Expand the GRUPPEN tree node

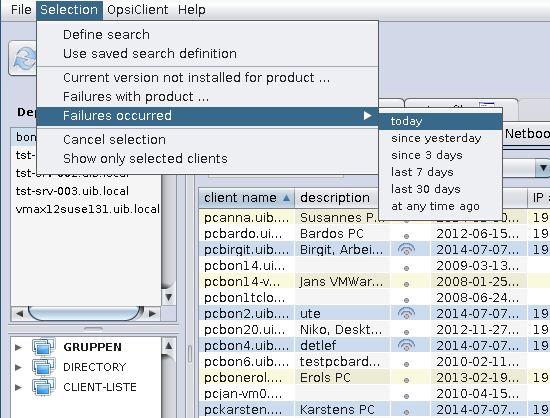pos(18,347)
